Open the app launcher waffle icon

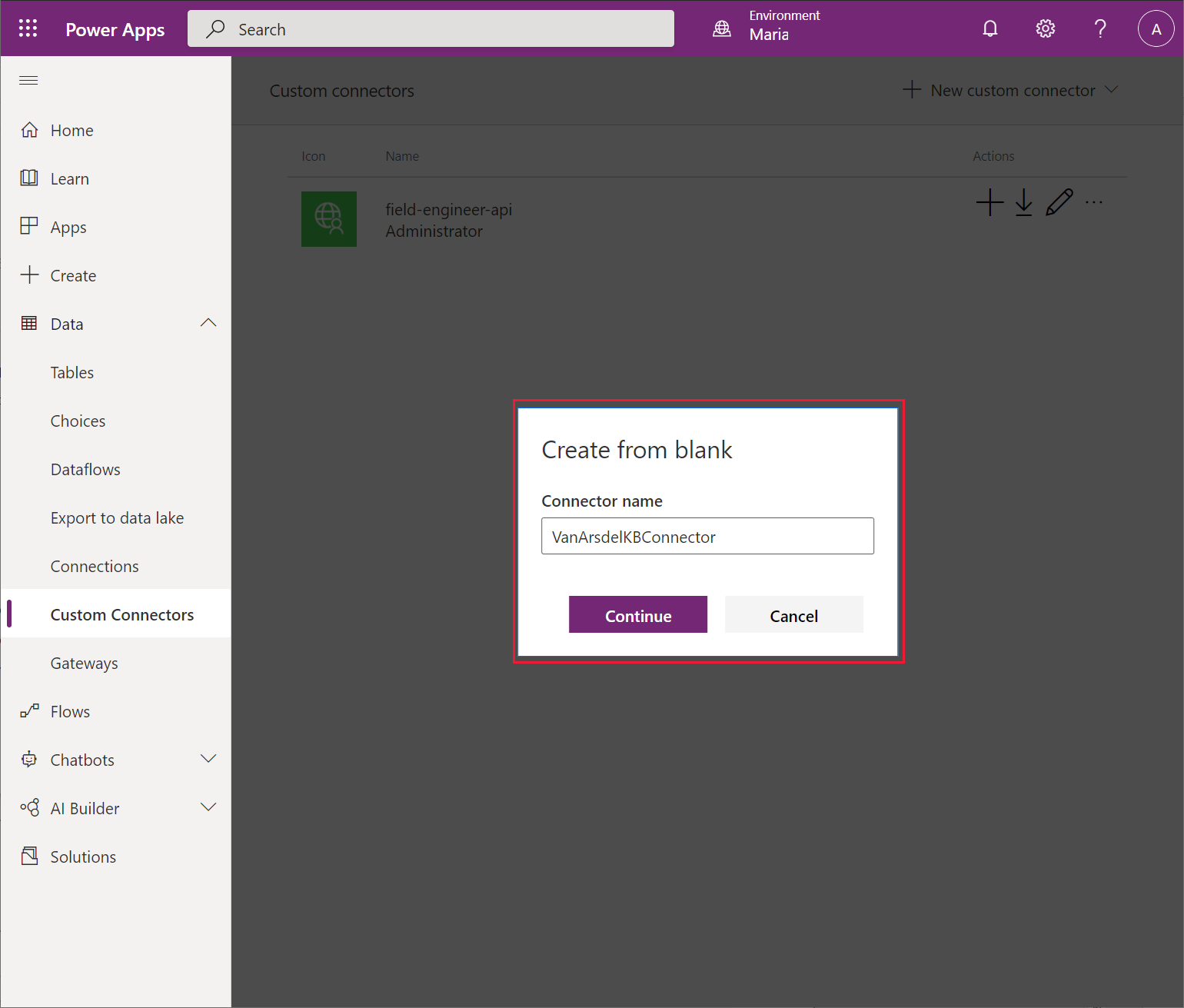[28, 28]
